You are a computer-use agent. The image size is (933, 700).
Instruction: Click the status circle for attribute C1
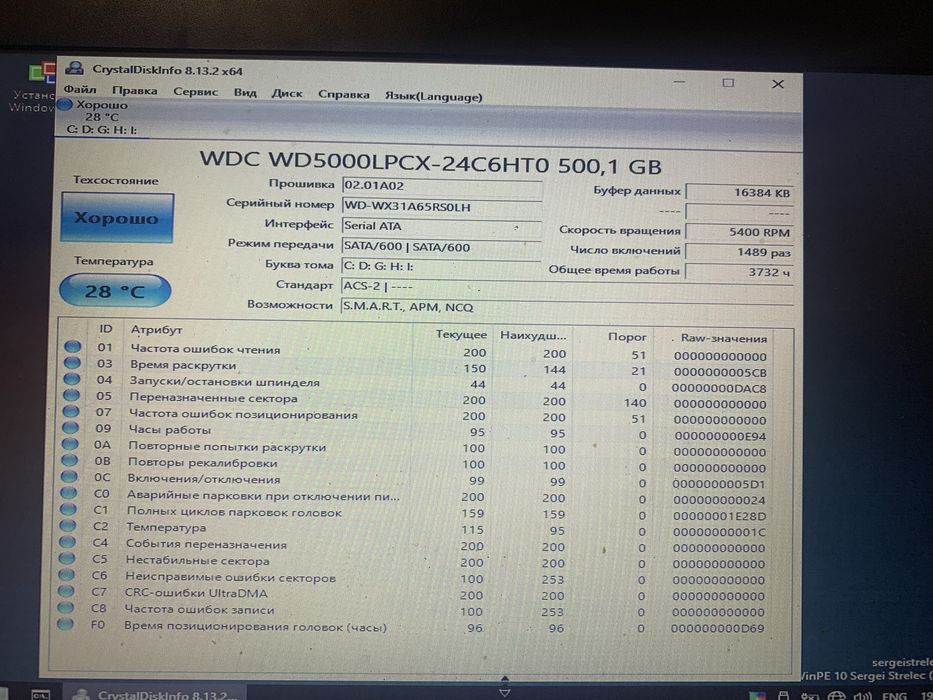[x=68, y=509]
